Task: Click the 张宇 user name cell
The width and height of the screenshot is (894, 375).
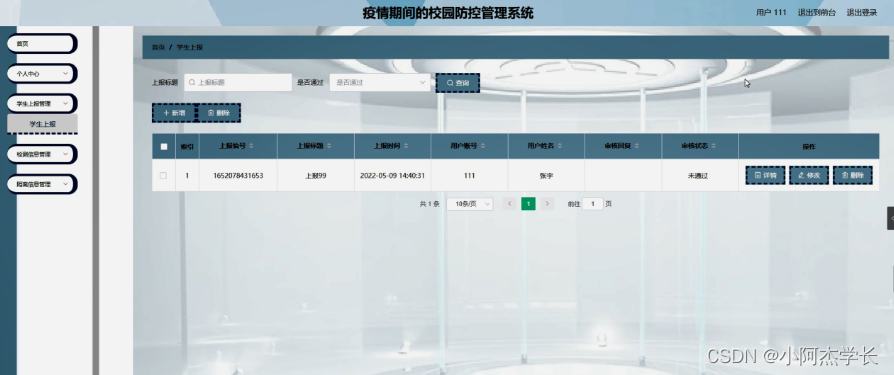Action: [x=546, y=176]
